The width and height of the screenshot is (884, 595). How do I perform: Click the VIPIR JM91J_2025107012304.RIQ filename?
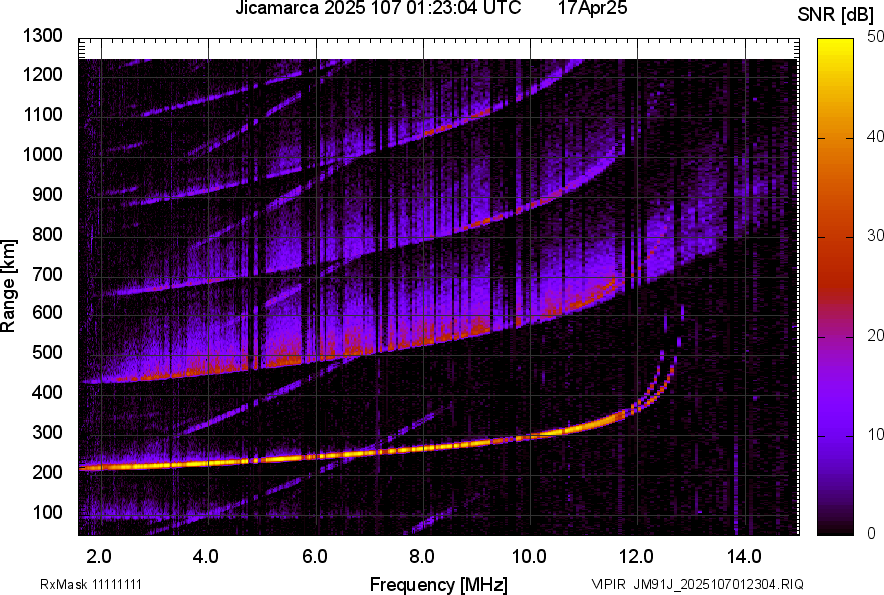(x=697, y=584)
